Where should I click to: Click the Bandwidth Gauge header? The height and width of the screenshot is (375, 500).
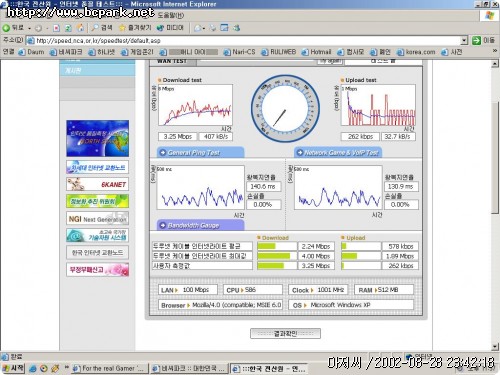(x=200, y=226)
